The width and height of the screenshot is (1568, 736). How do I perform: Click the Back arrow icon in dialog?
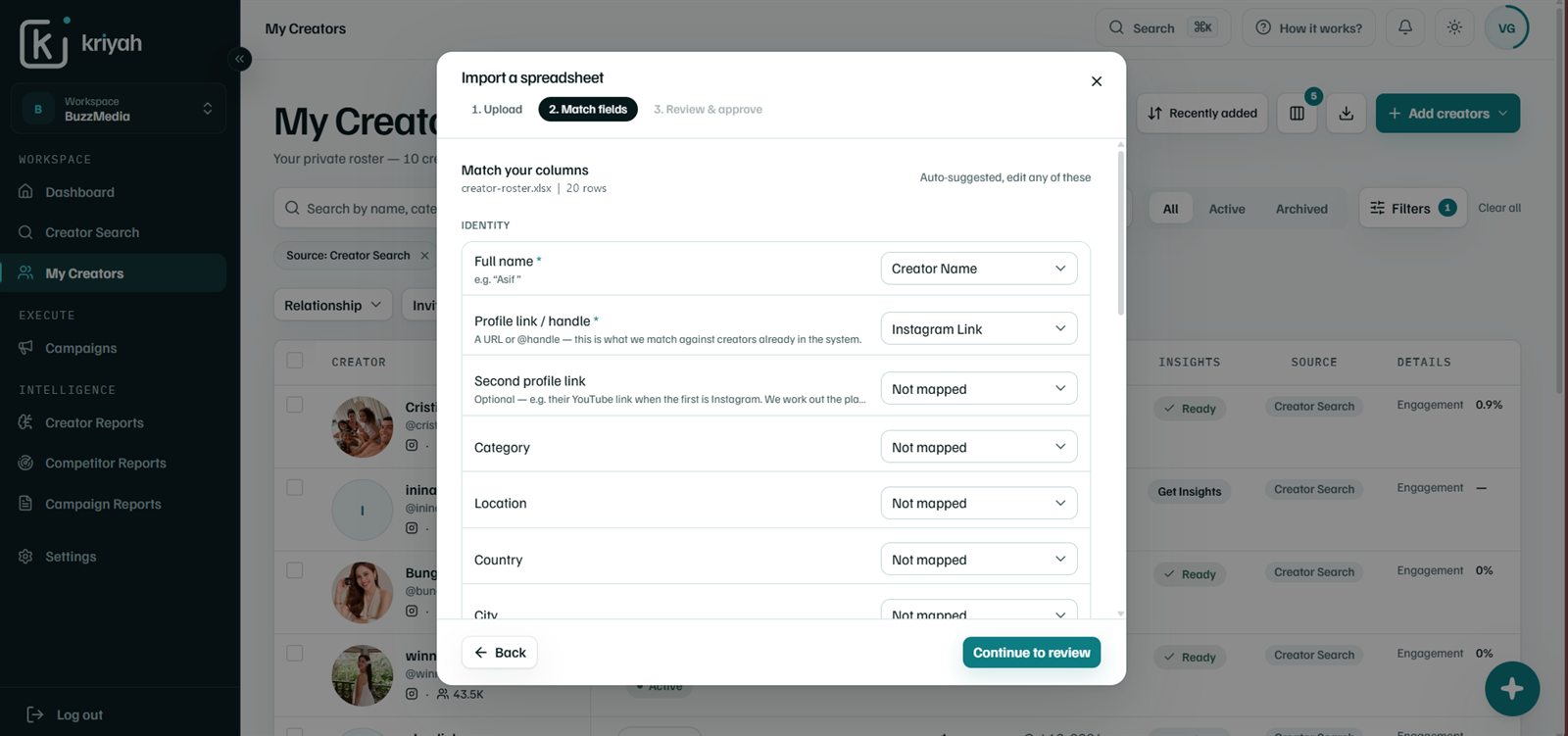[x=480, y=653]
